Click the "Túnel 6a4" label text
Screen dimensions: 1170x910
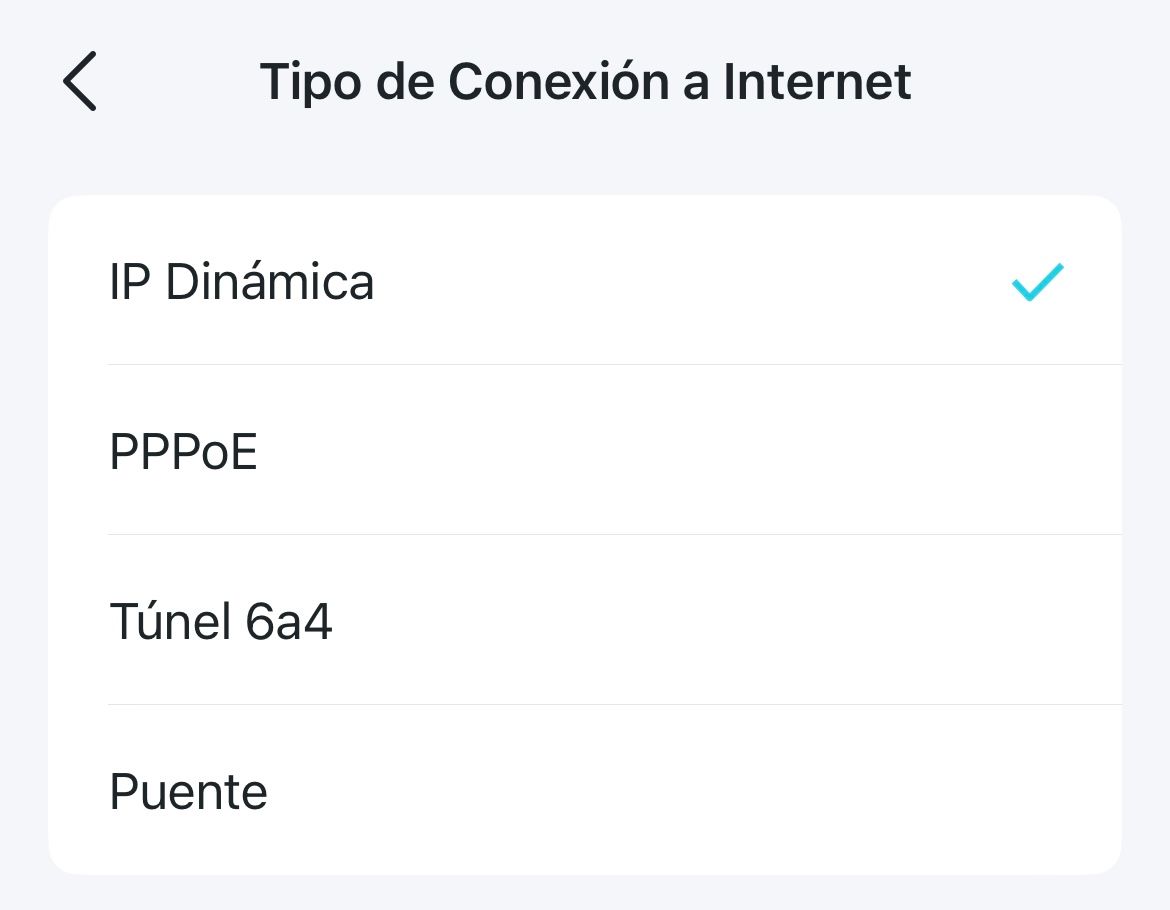221,622
